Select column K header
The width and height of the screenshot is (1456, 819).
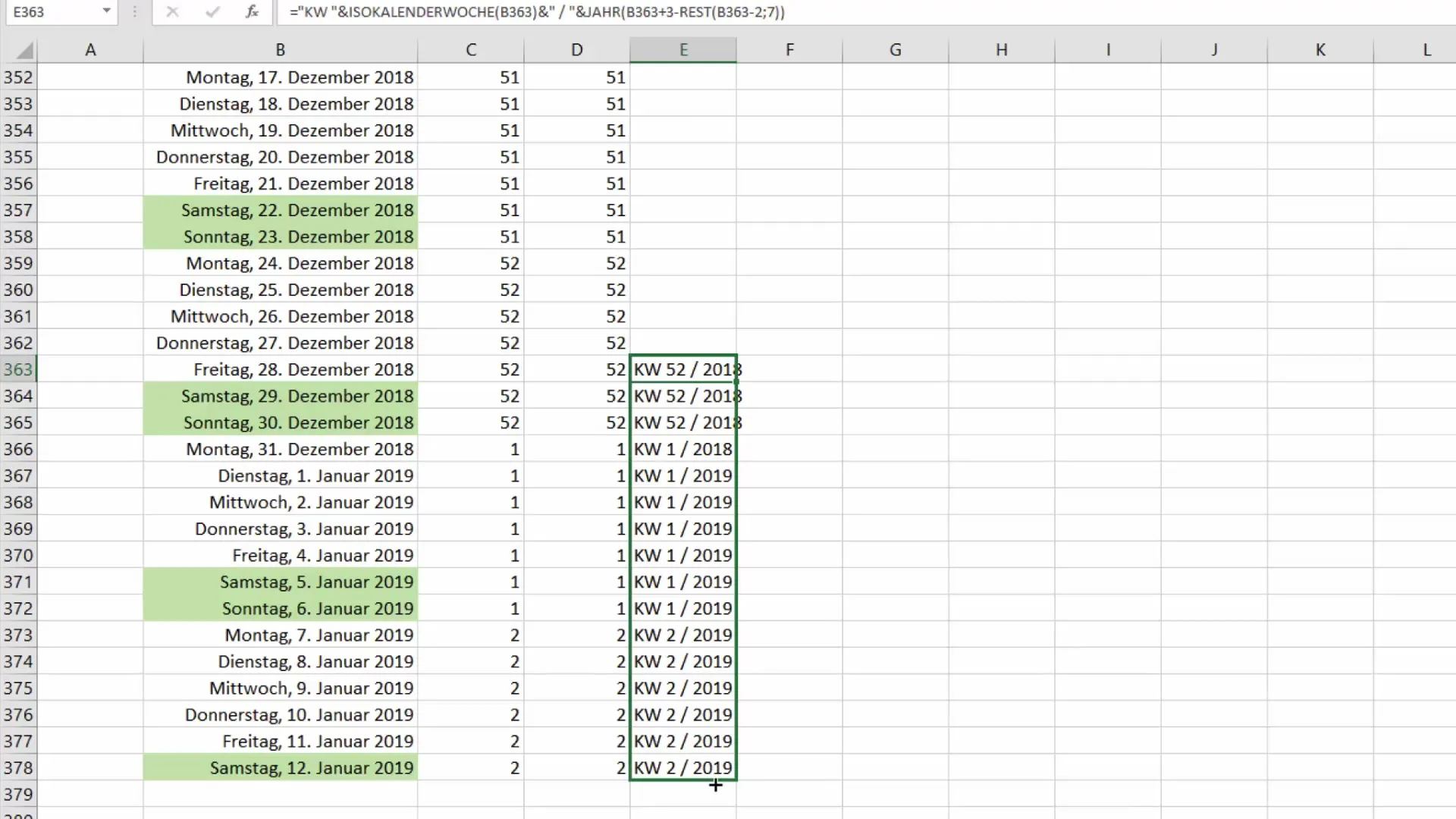[1320, 50]
